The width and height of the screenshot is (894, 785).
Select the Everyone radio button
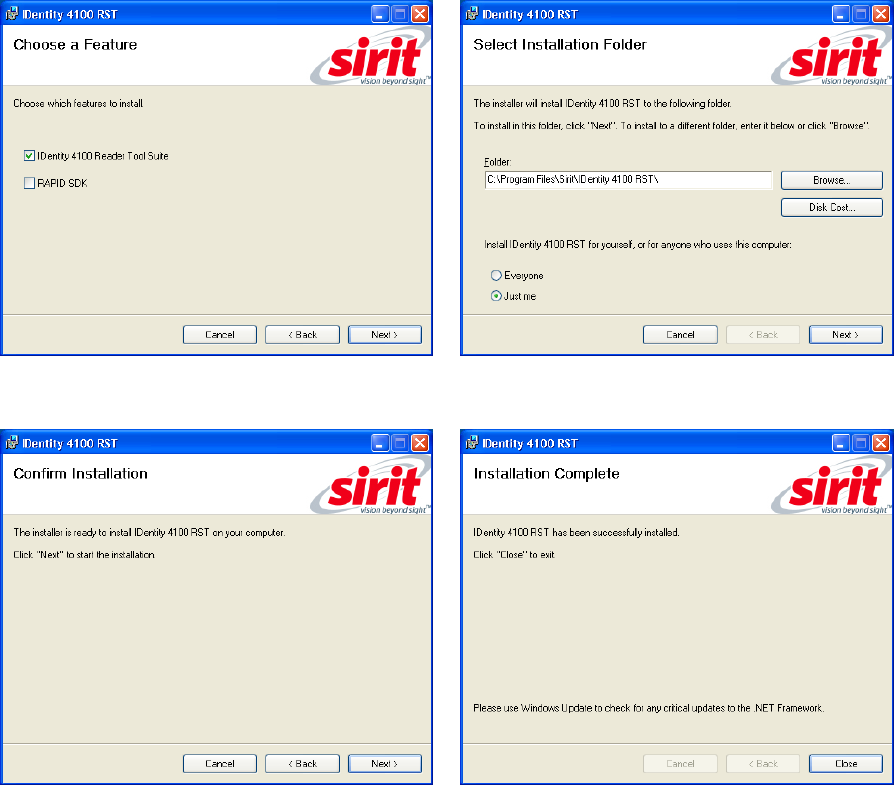(496, 275)
